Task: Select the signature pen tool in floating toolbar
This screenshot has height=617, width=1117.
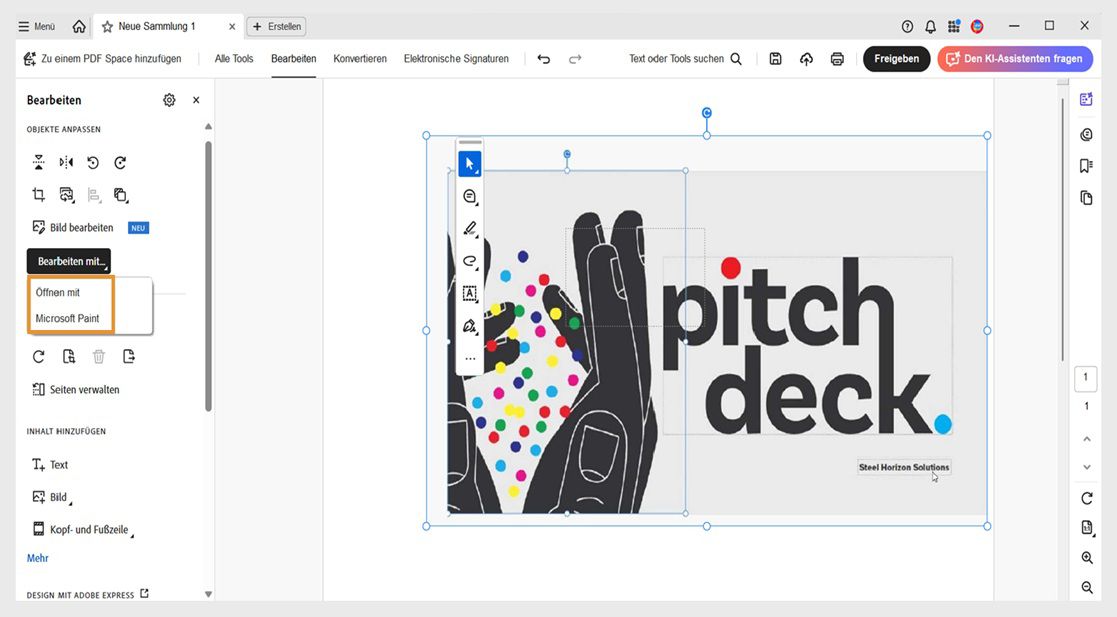Action: [x=469, y=326]
